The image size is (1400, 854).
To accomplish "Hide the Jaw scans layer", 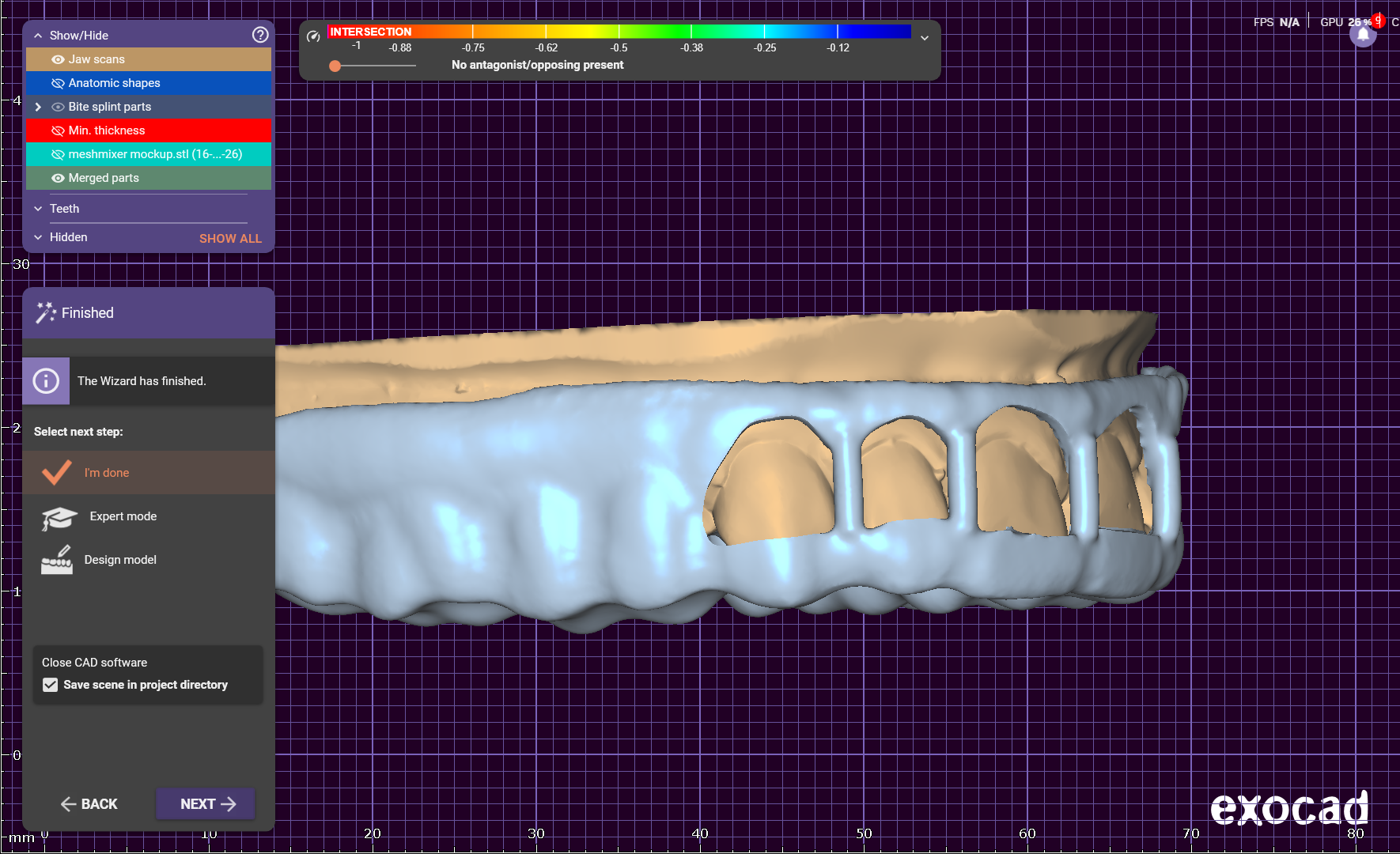I will point(58,59).
